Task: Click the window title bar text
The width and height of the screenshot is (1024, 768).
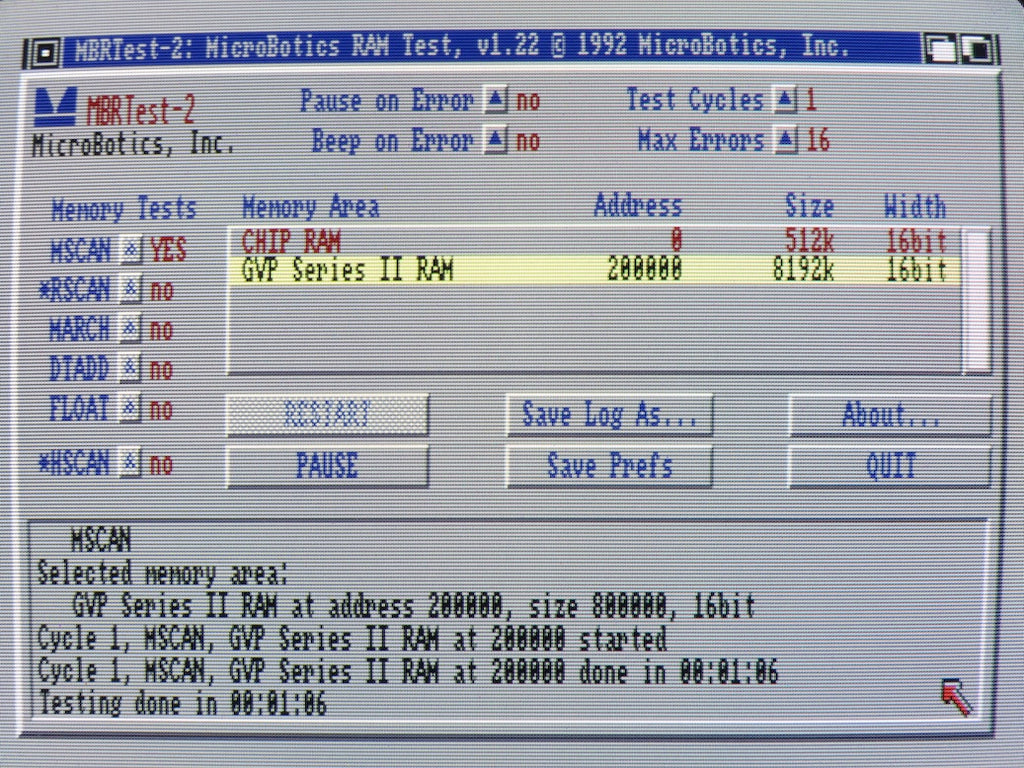Action: pyautogui.click(x=462, y=47)
